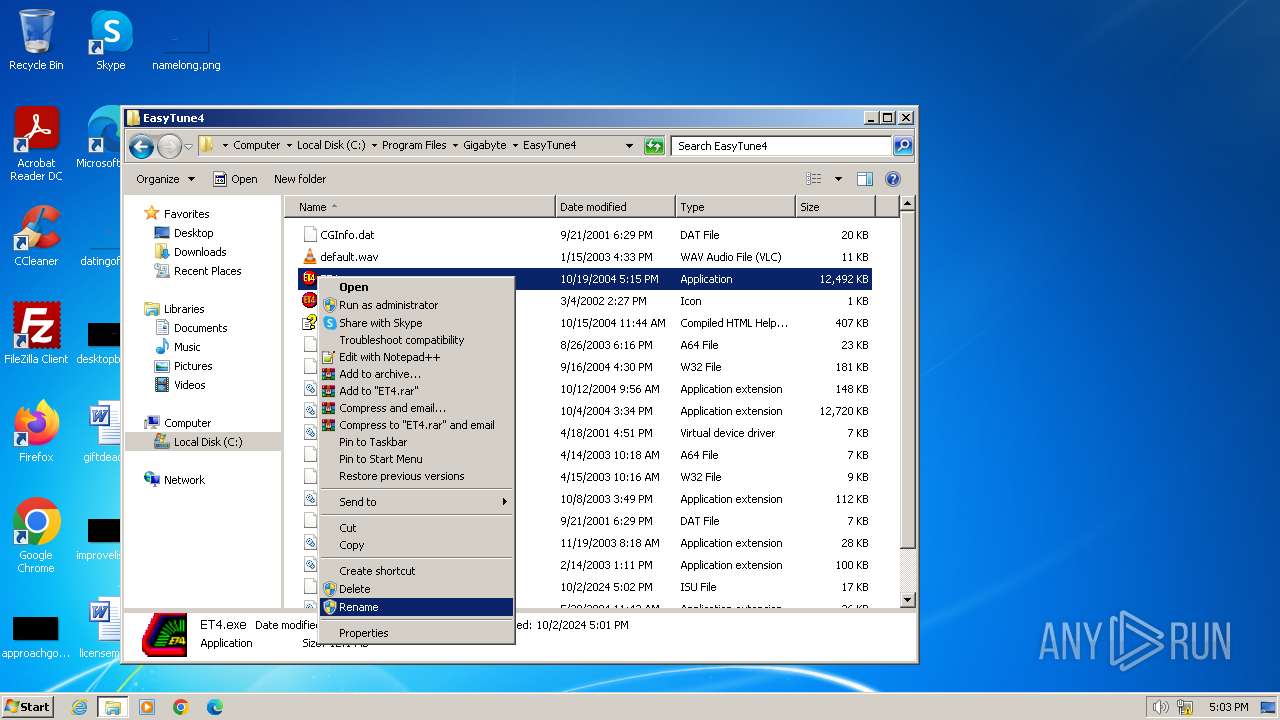Sort by the Date modified column header
The height and width of the screenshot is (720, 1280).
[x=615, y=207]
